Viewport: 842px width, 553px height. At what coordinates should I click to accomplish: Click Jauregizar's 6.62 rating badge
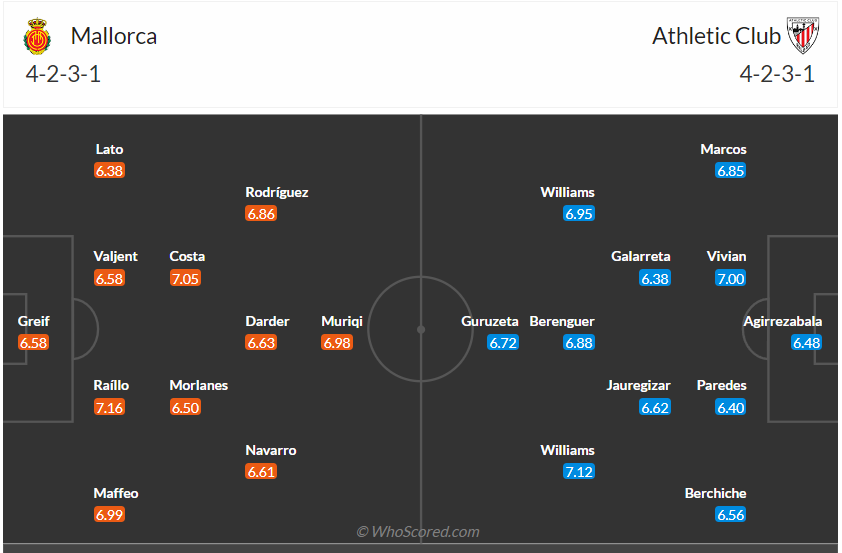pyautogui.click(x=655, y=408)
